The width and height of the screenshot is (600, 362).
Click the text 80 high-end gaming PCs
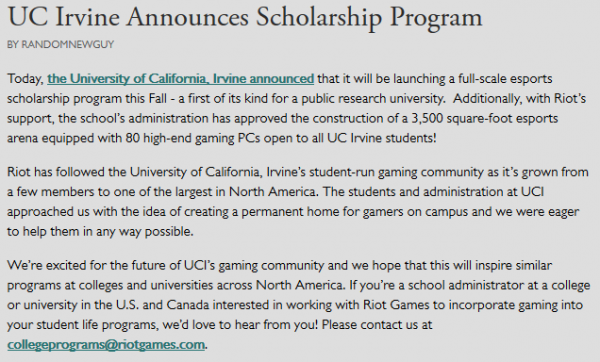[193, 138]
